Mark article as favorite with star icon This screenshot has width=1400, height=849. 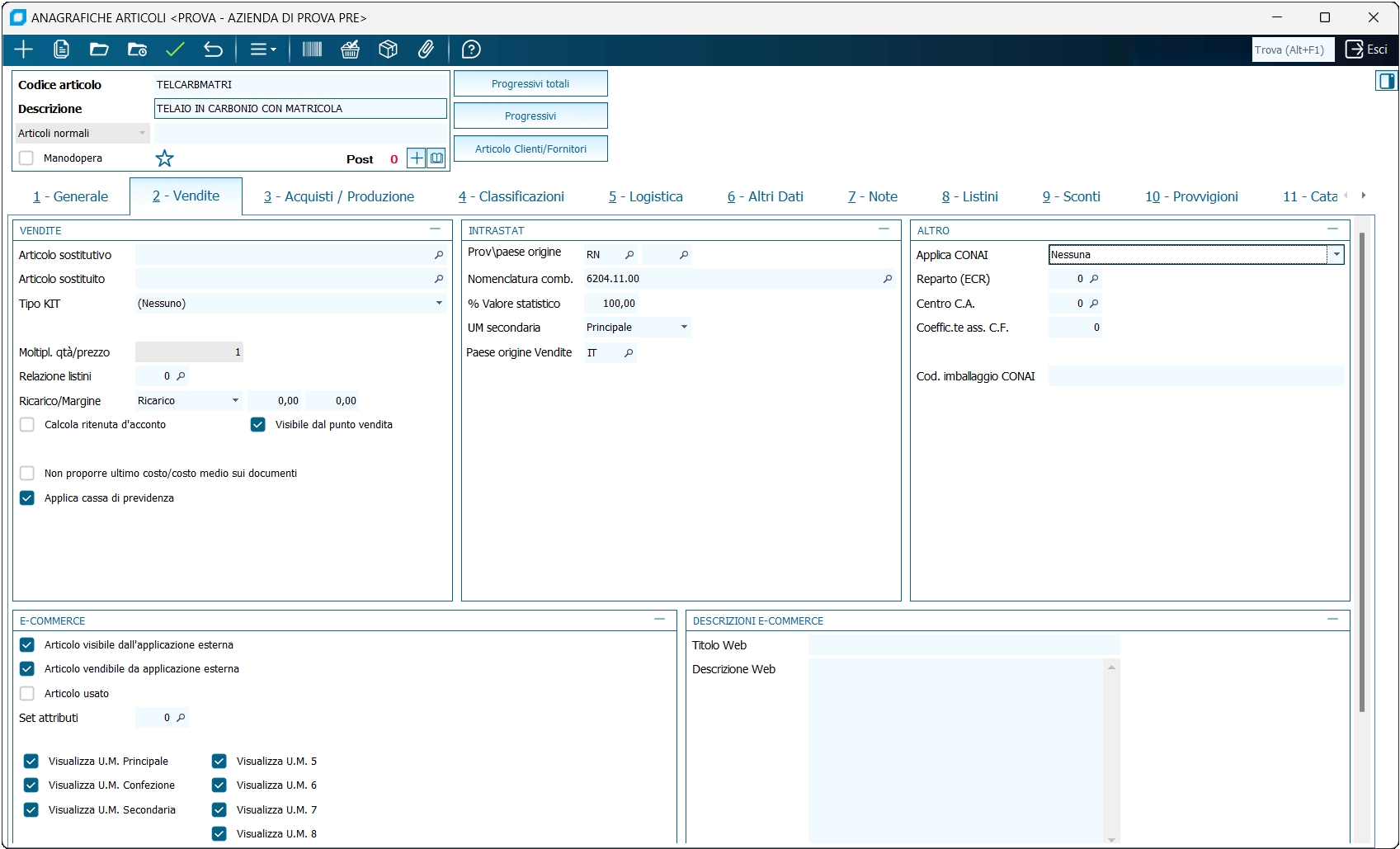pos(165,158)
